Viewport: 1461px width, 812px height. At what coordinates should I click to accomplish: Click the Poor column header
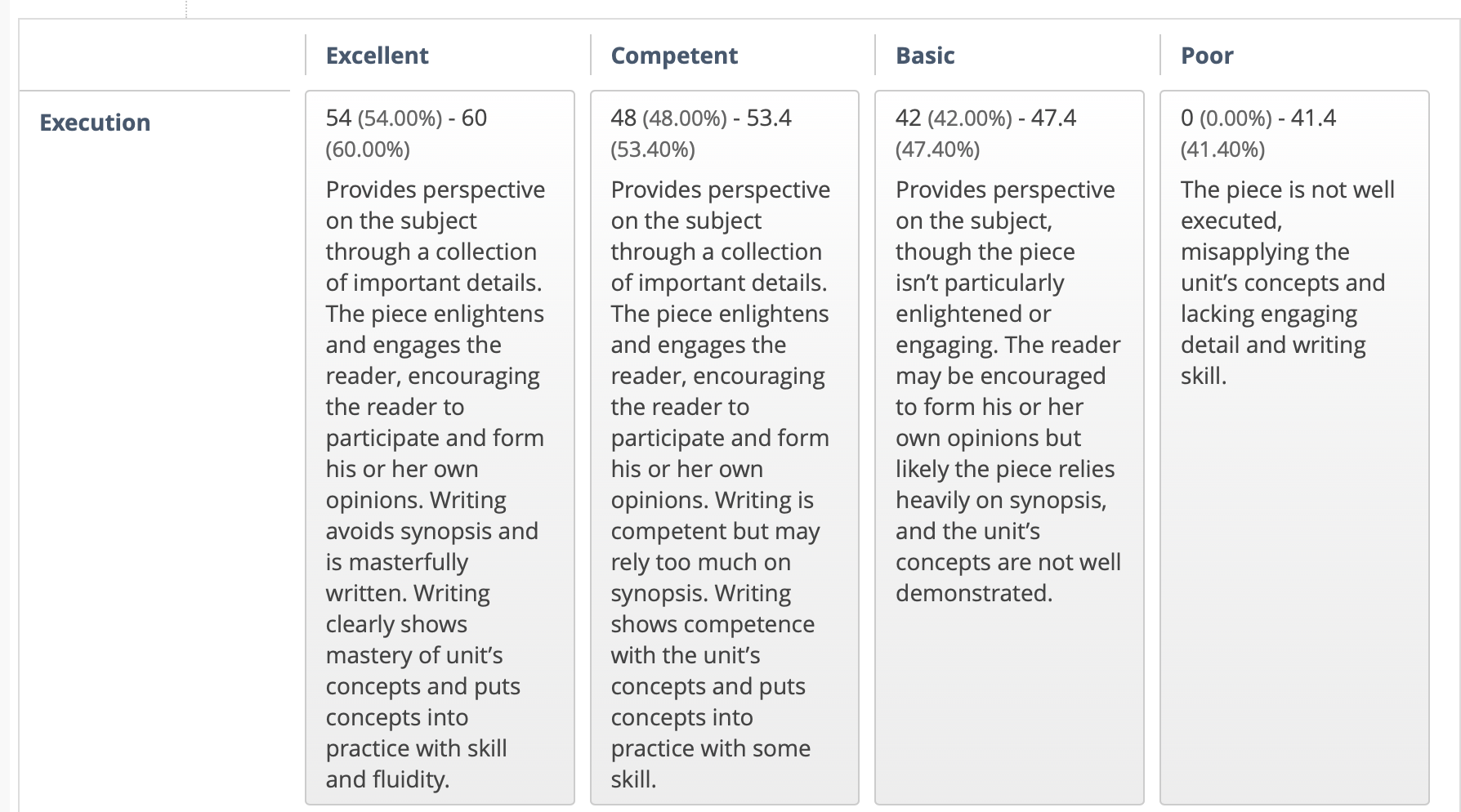point(1207,56)
